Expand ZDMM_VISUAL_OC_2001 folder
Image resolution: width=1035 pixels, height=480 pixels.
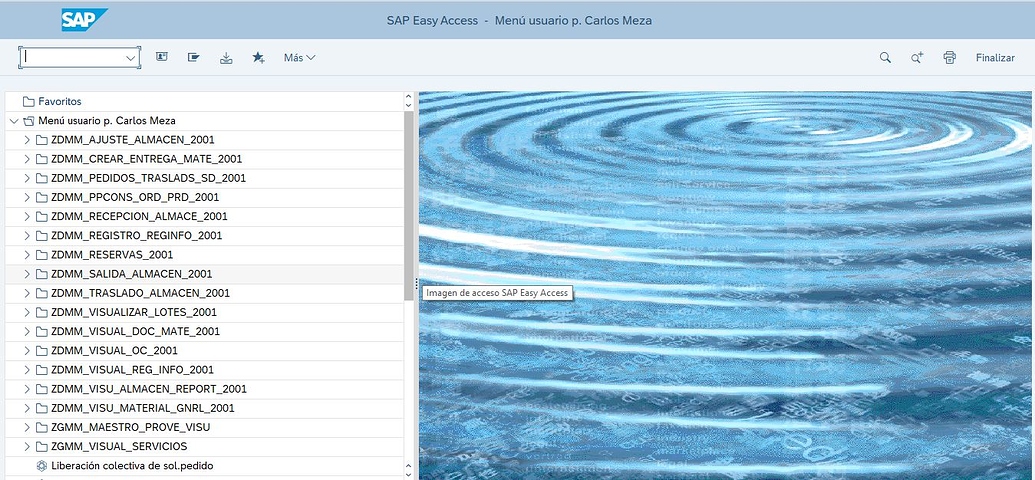(27, 351)
